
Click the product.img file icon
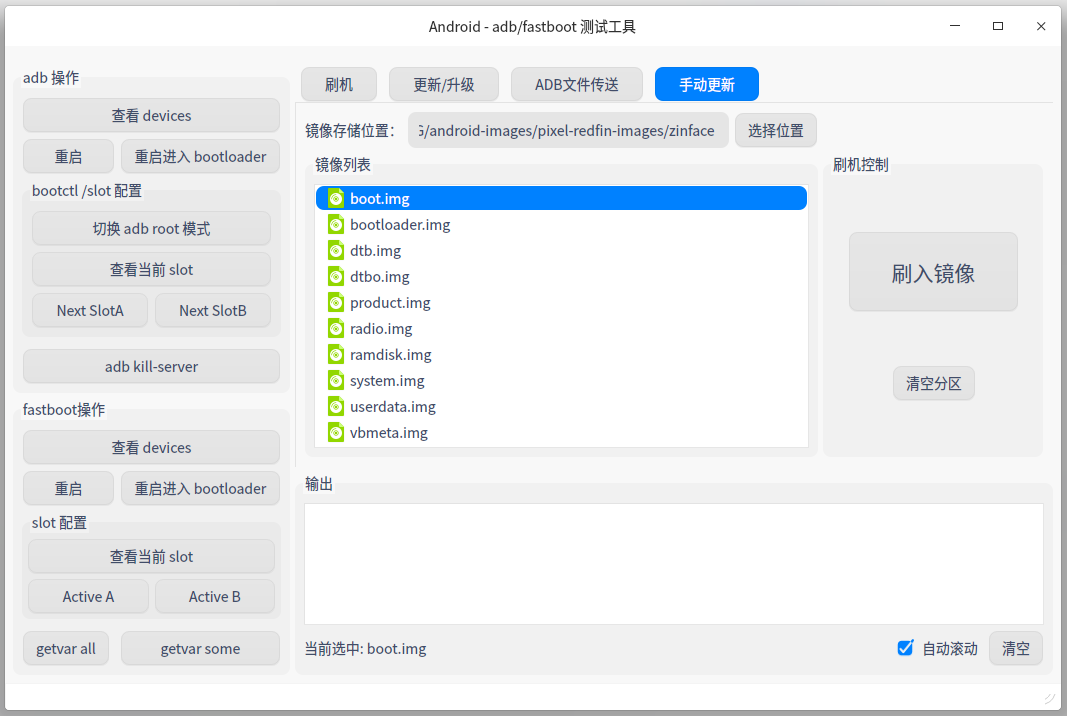tap(335, 303)
